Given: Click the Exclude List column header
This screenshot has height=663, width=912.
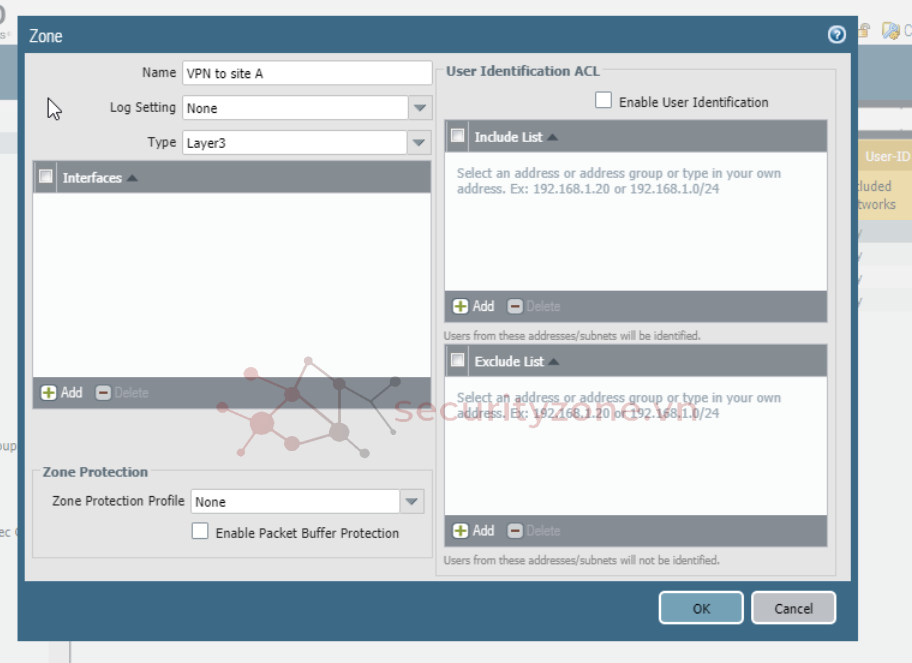Looking at the screenshot, I should pyautogui.click(x=509, y=361).
